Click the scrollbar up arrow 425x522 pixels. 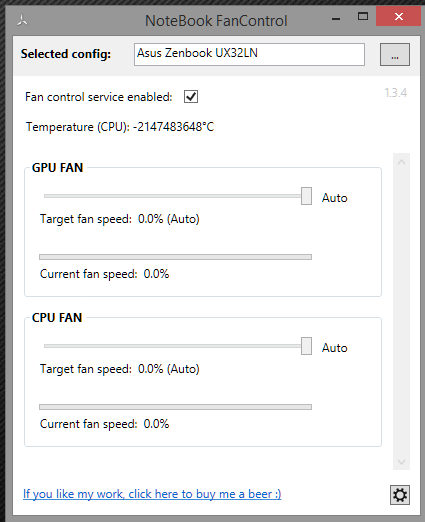(401, 162)
